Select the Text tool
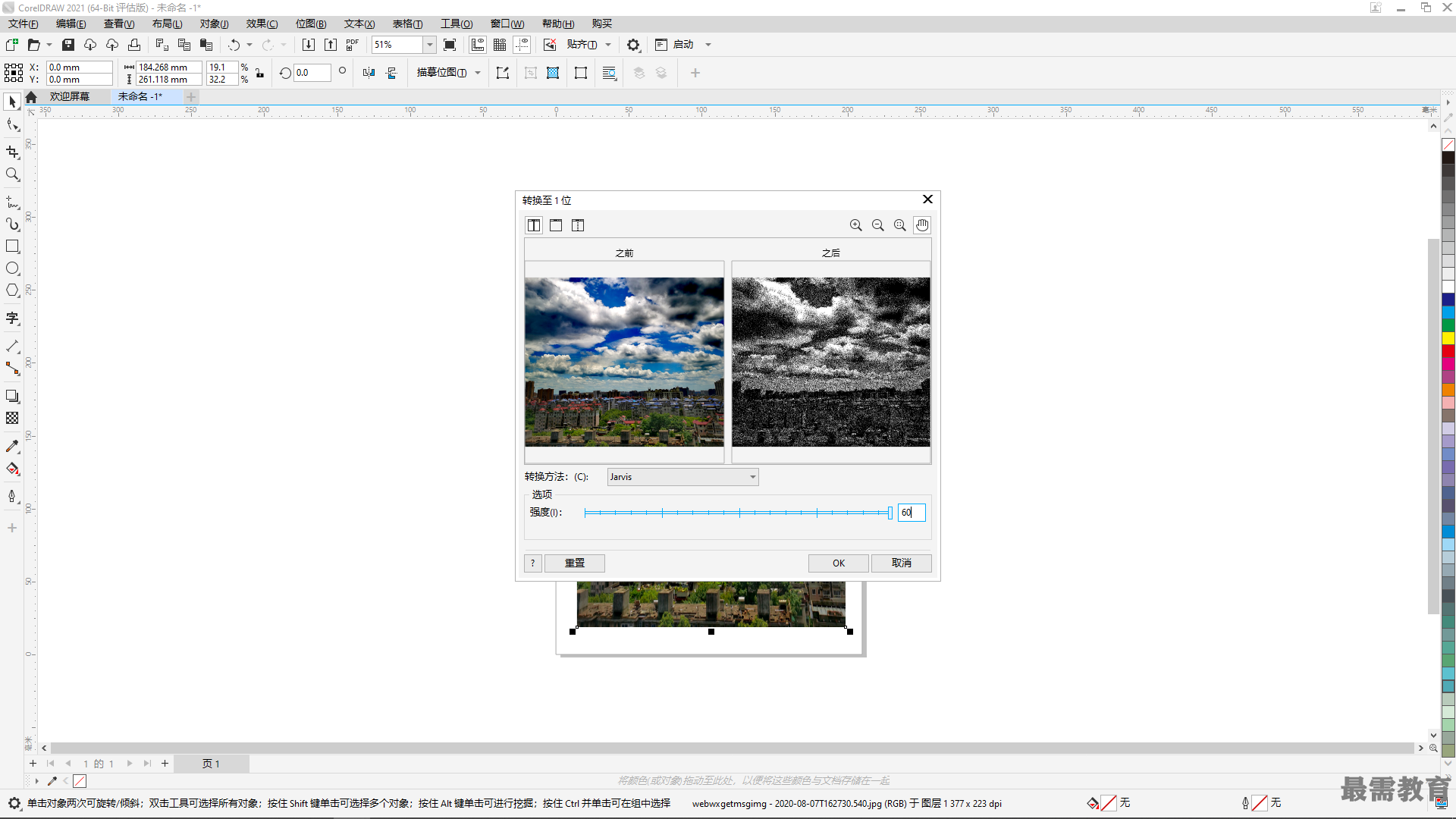 [12, 318]
